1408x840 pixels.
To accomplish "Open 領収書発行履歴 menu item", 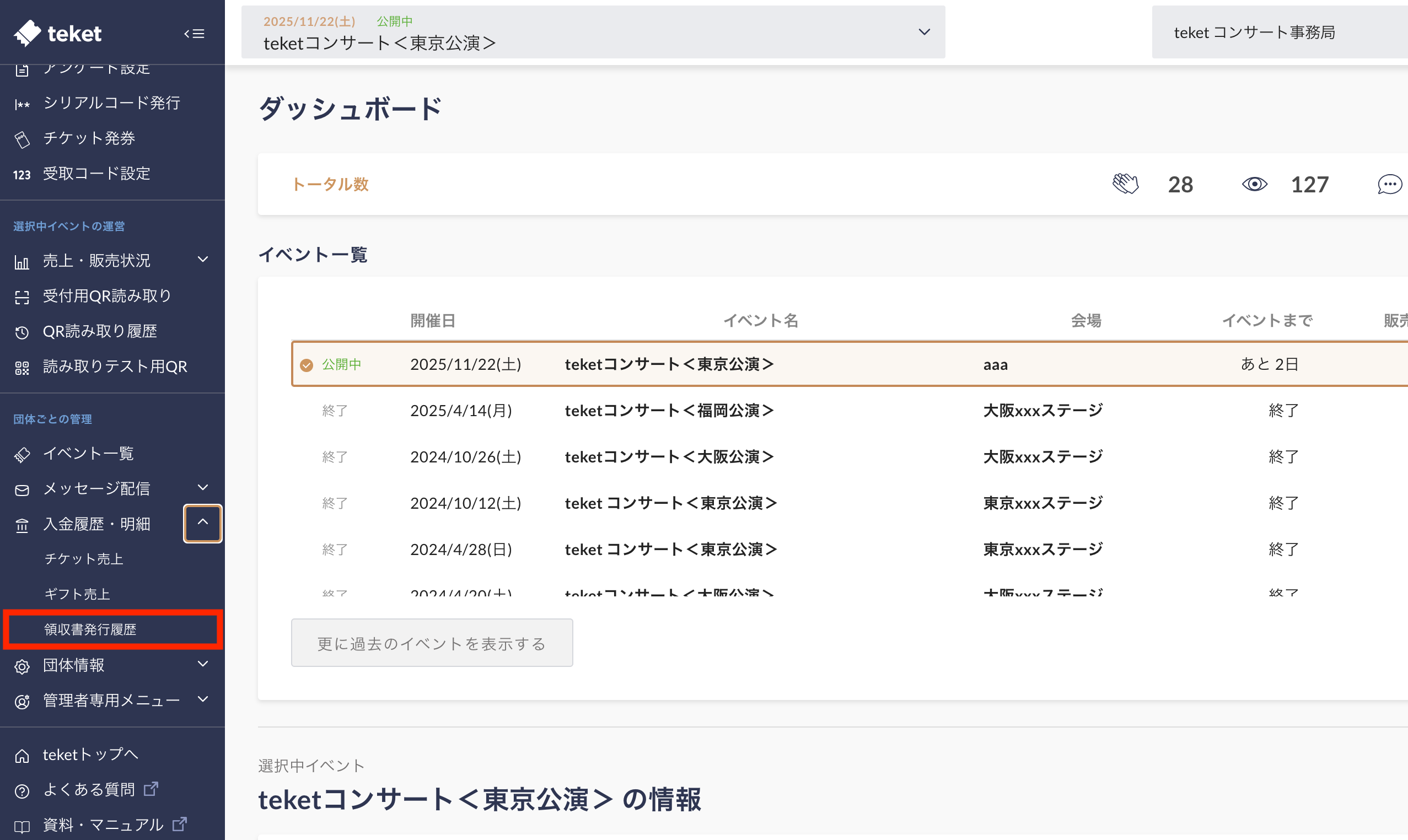I will [x=90, y=629].
